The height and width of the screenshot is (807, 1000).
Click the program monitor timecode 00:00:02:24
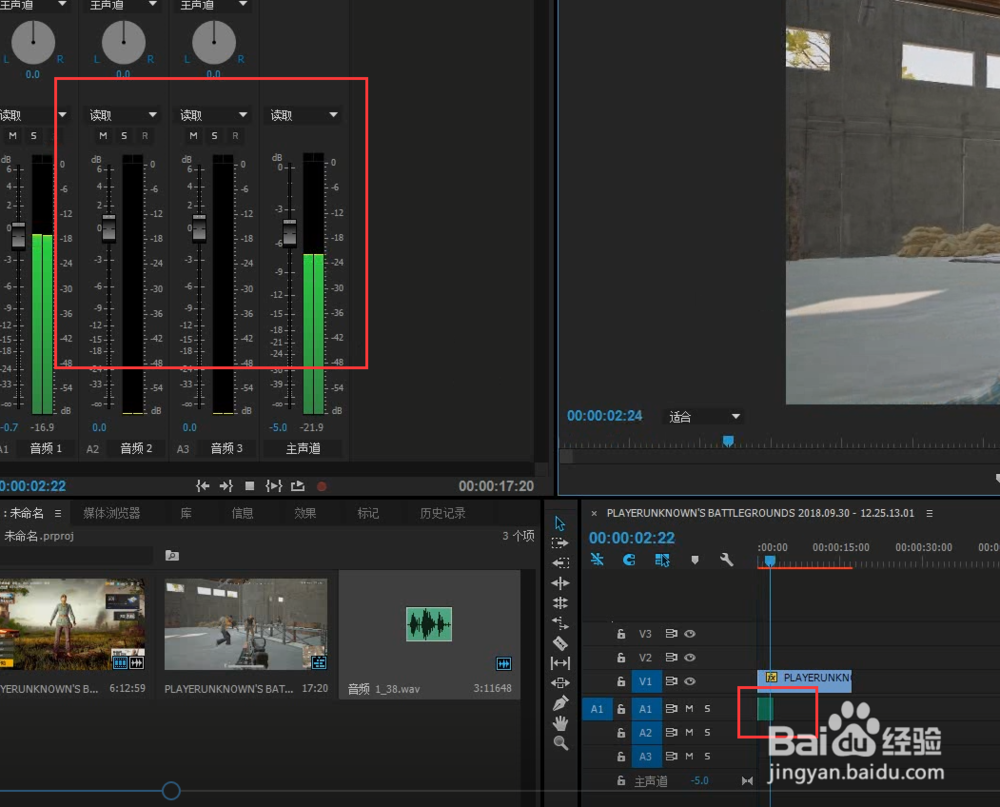point(605,416)
